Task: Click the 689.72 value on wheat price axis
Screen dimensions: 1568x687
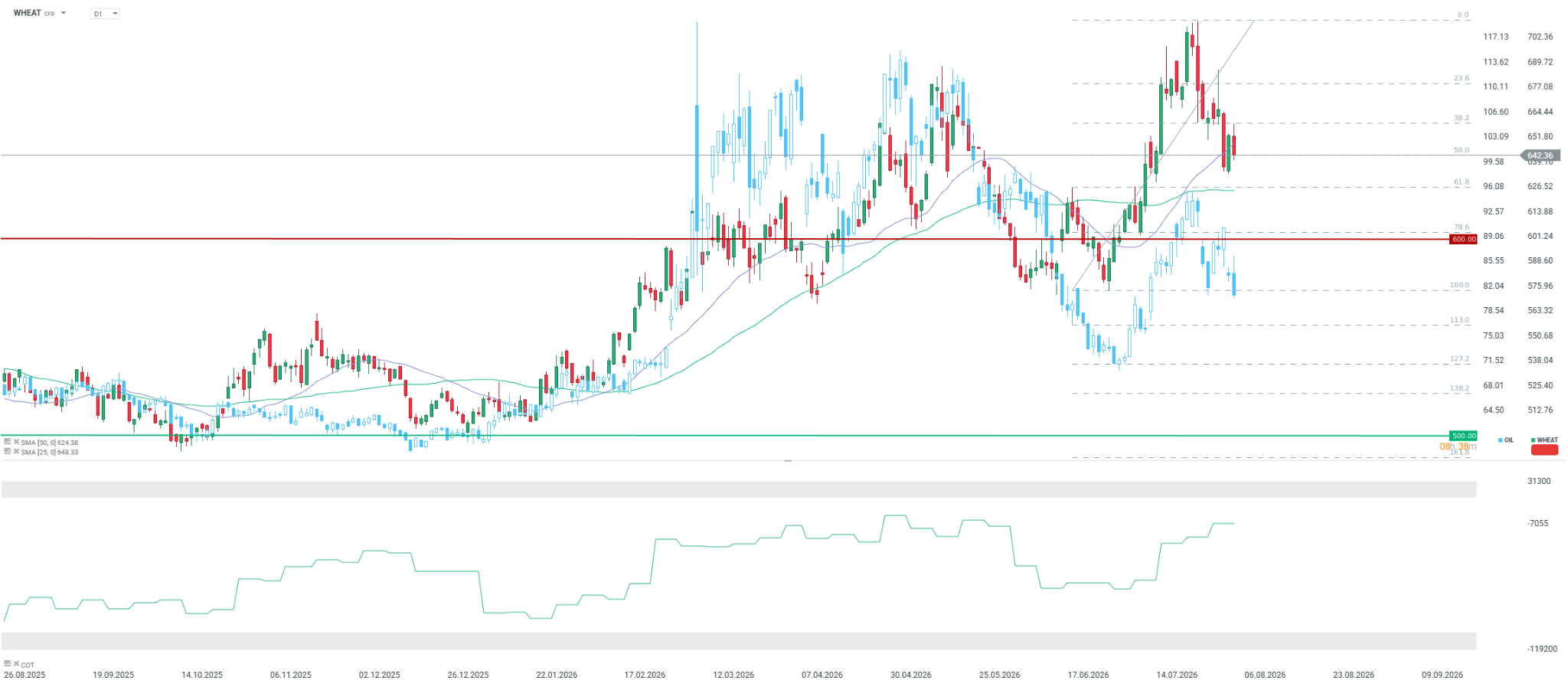Action: (1540, 62)
